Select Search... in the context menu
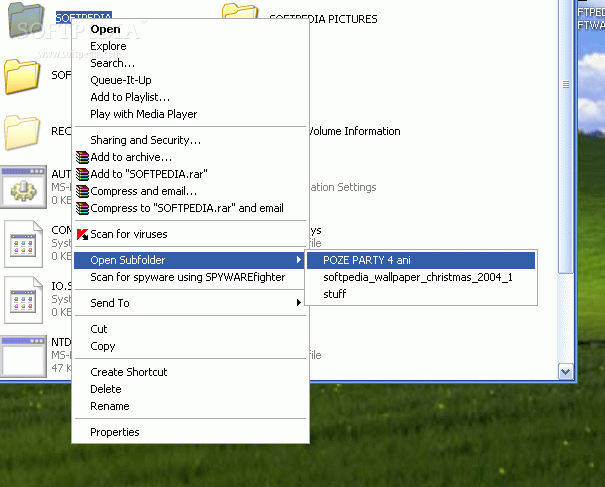605x487 pixels. click(190, 63)
